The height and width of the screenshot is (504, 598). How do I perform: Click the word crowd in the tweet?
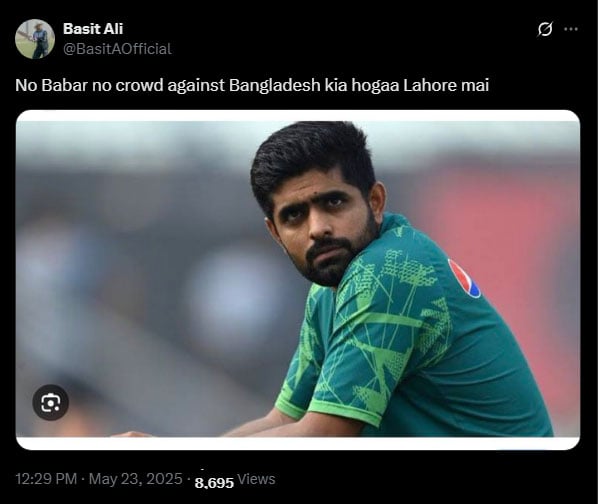point(139,85)
